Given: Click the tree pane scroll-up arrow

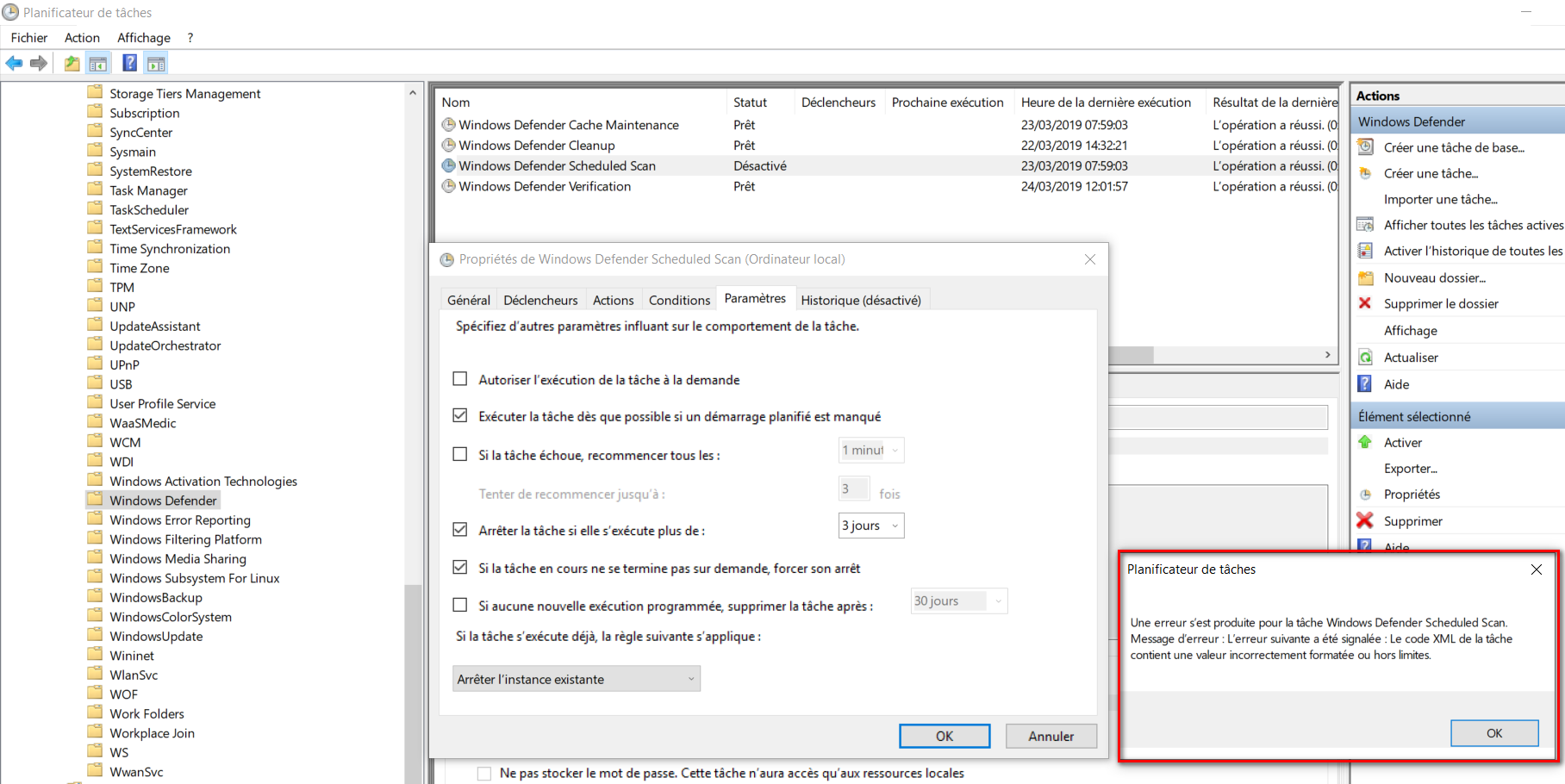Looking at the screenshot, I should pyautogui.click(x=413, y=92).
